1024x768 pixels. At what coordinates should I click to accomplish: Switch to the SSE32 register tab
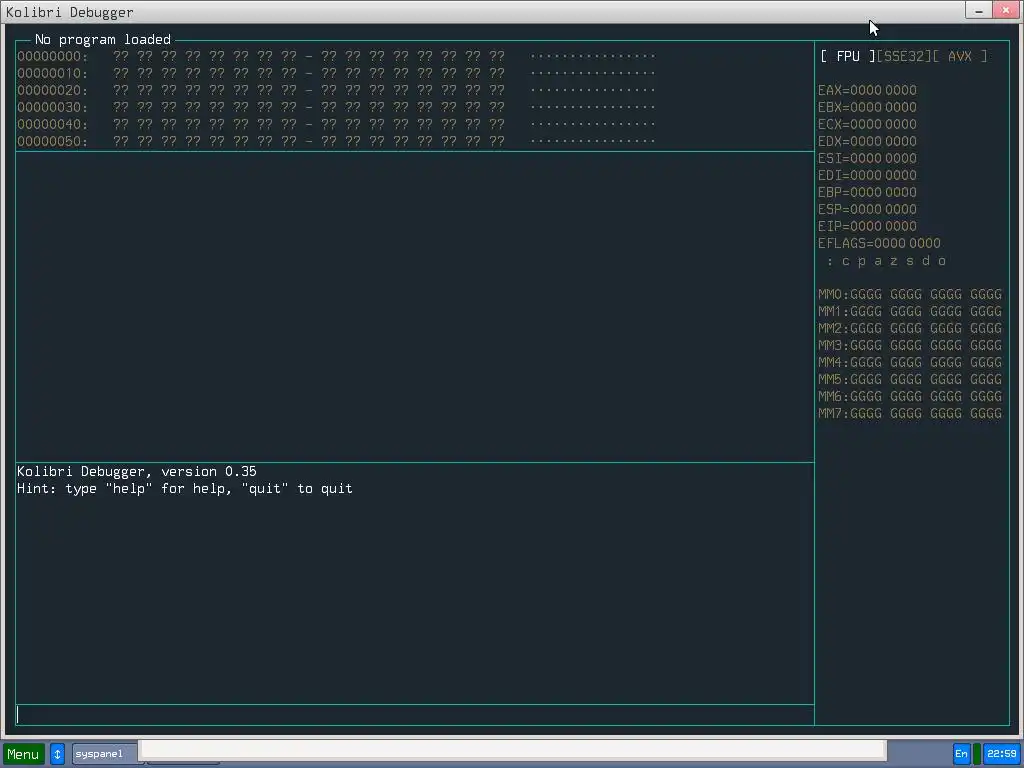click(x=903, y=56)
